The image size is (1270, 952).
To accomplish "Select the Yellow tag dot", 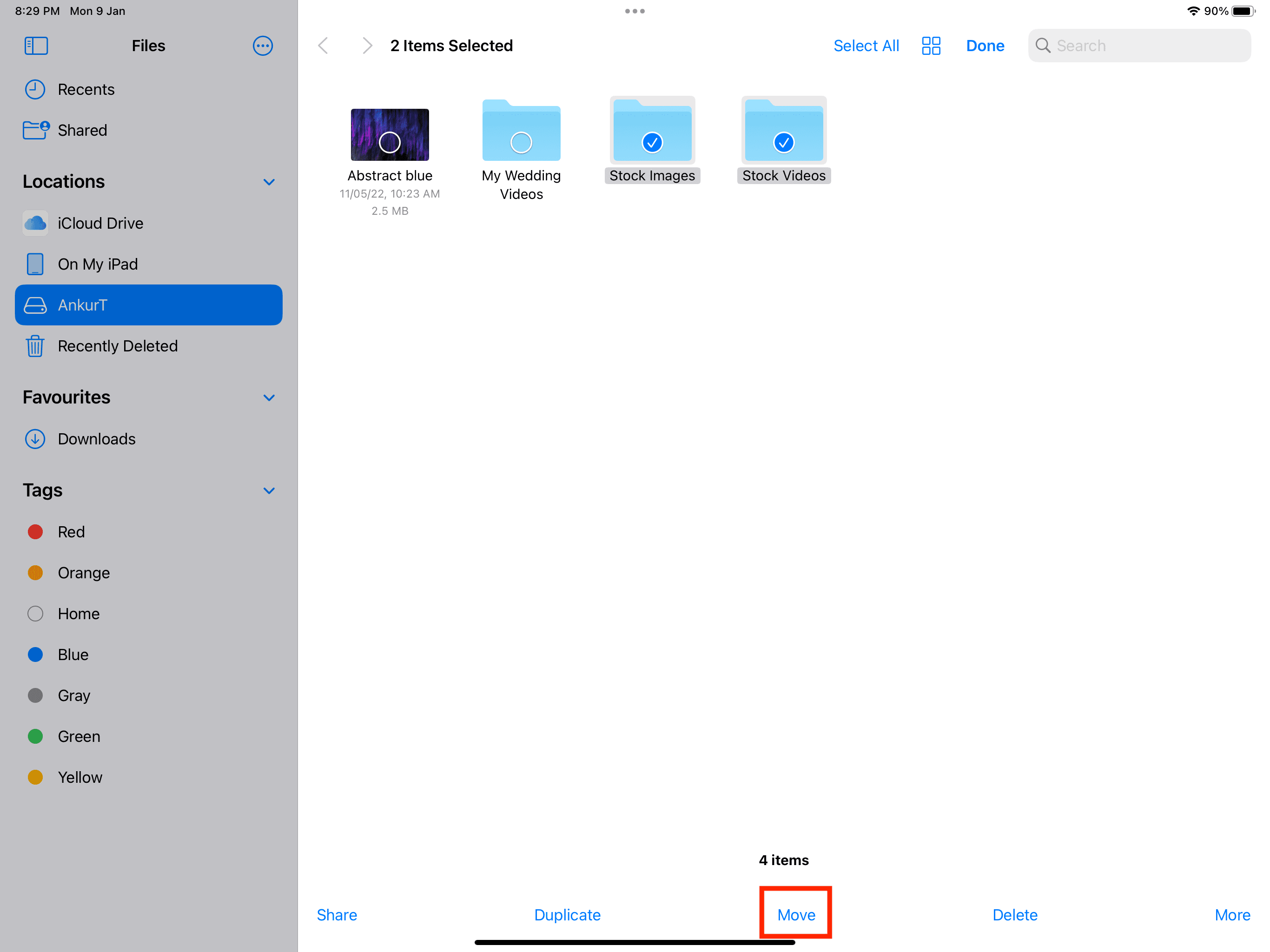I will (x=35, y=777).
